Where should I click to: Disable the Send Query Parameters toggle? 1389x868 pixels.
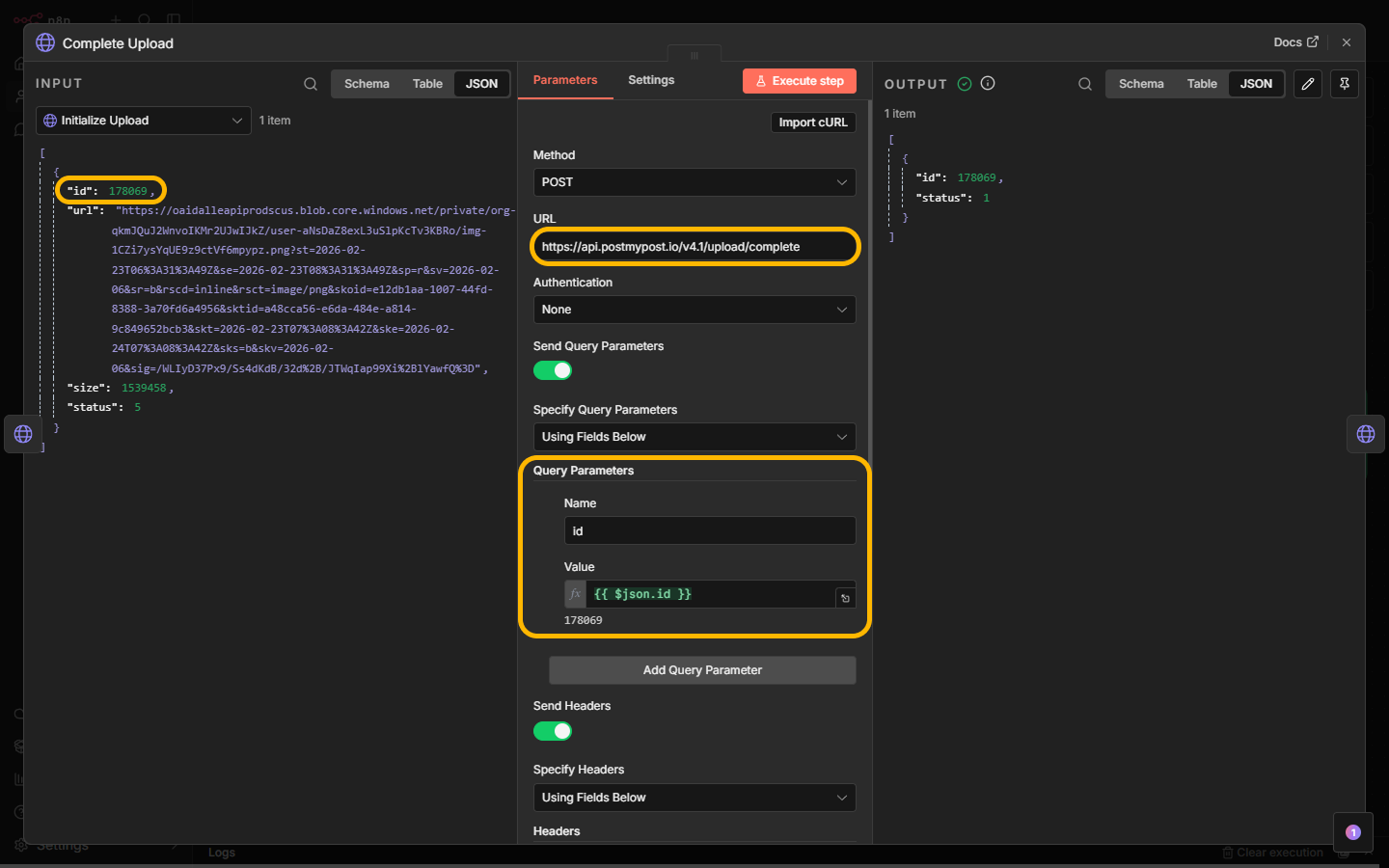coord(553,370)
